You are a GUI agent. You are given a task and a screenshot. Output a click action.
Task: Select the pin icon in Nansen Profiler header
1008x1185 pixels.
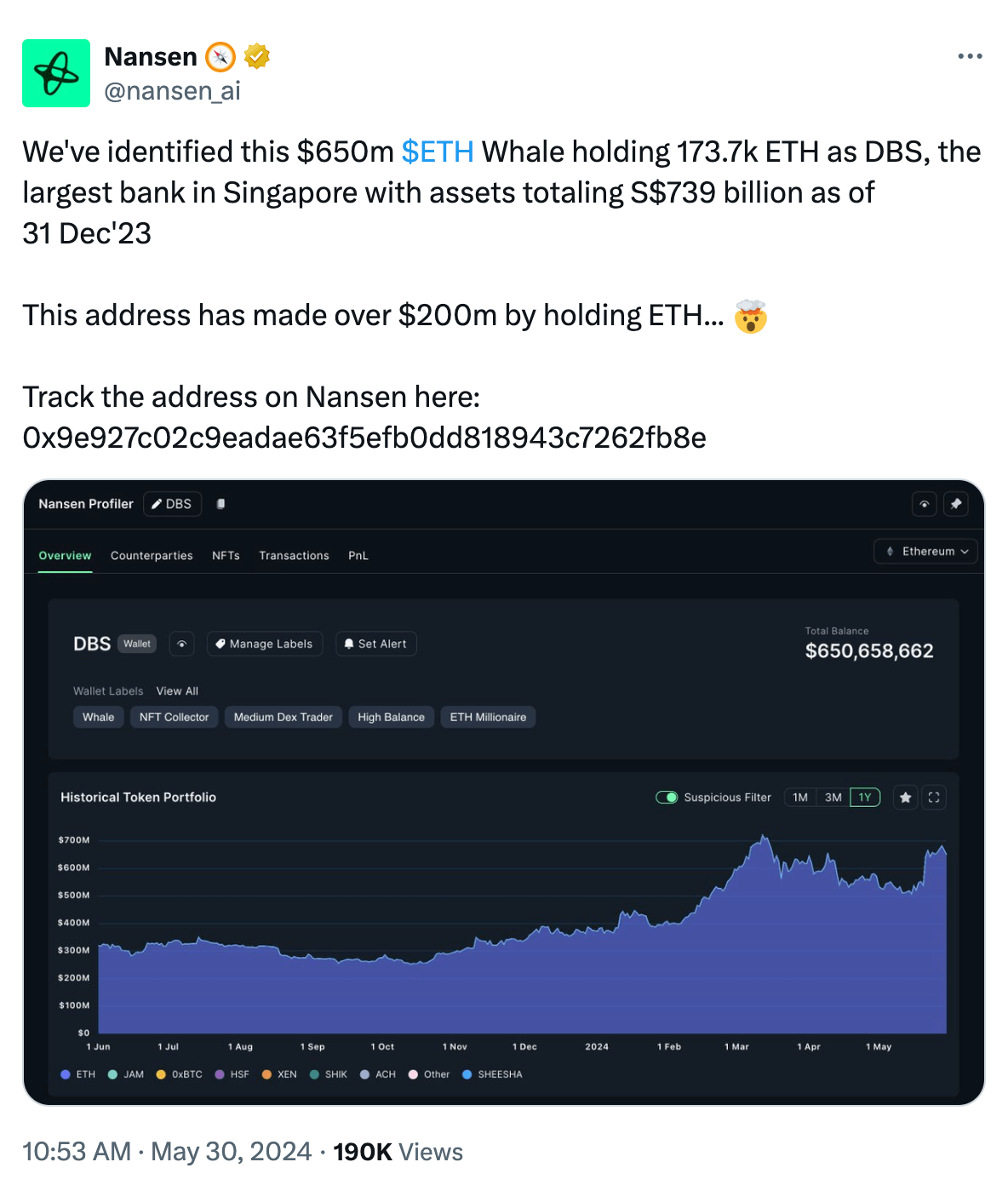[955, 504]
